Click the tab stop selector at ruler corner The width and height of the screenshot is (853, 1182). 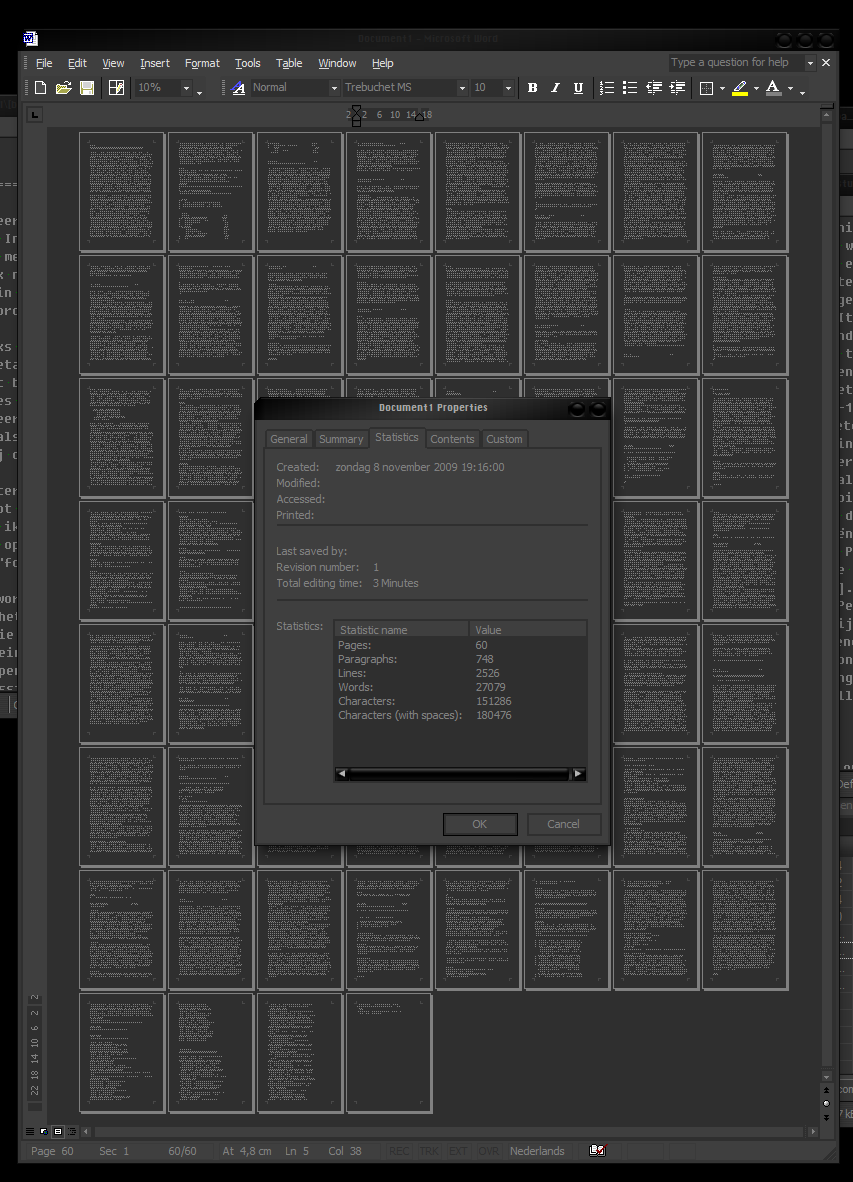[34, 115]
